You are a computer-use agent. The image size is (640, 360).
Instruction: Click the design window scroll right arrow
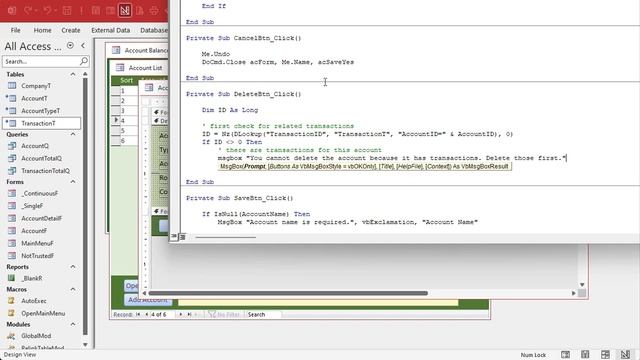pos(573,293)
